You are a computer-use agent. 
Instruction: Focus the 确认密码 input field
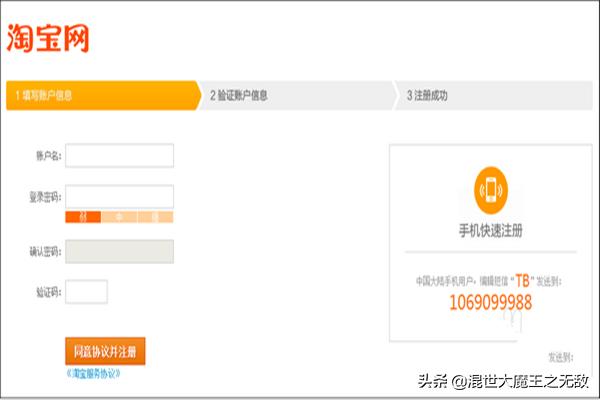(119, 251)
